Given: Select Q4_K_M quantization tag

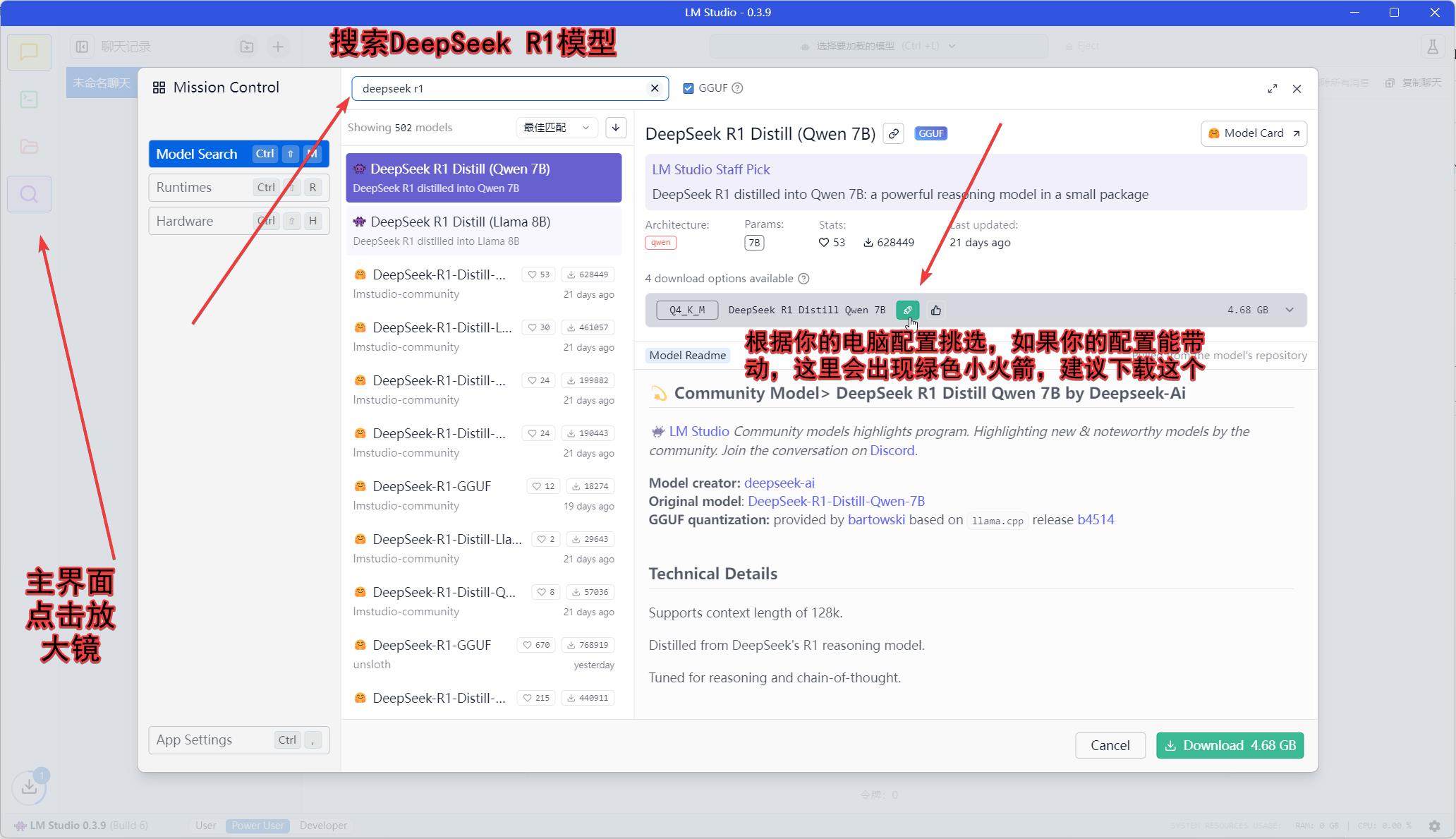Looking at the screenshot, I should pyautogui.click(x=687, y=310).
